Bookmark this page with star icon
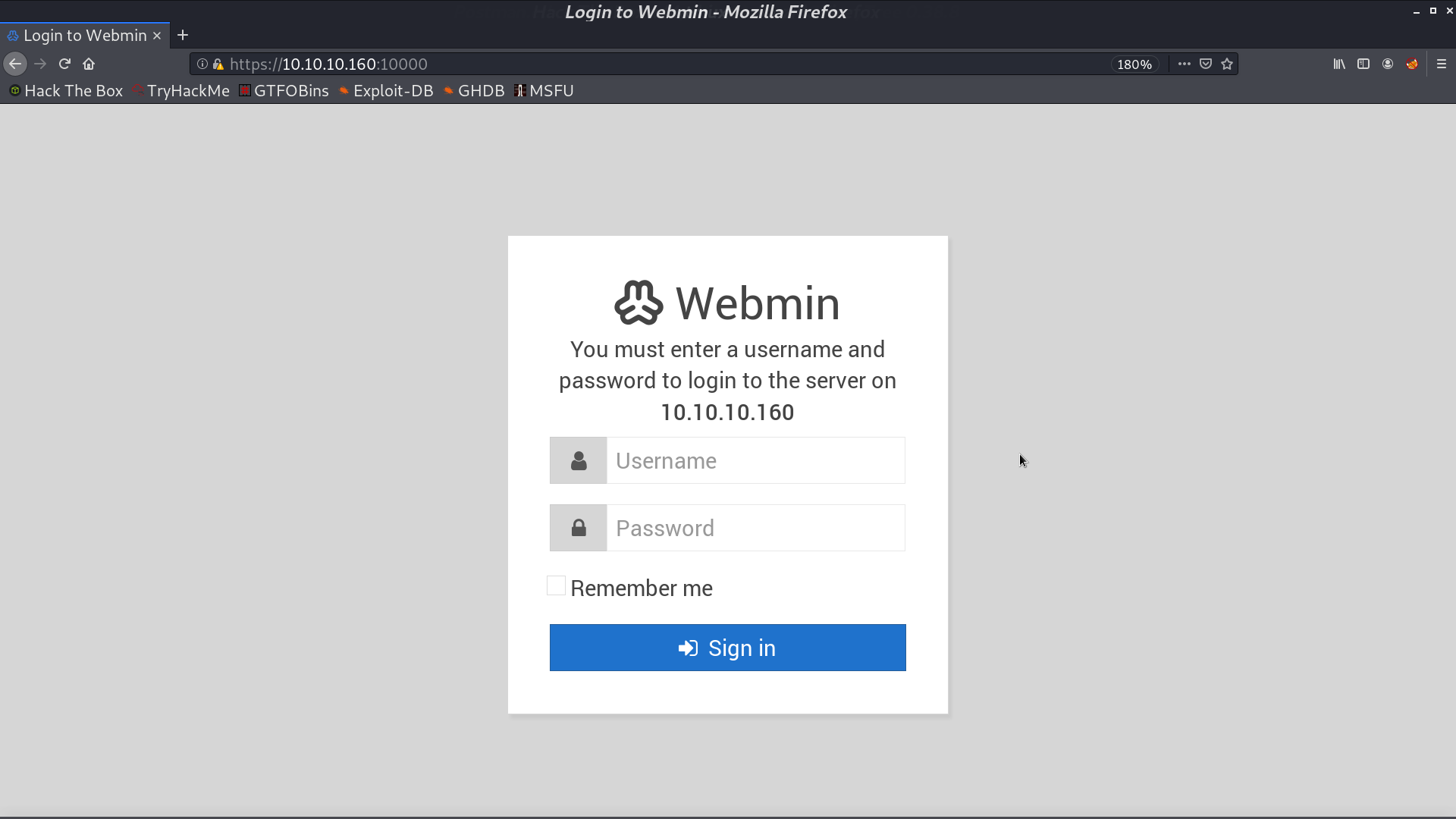1456x819 pixels. pyautogui.click(x=1227, y=64)
